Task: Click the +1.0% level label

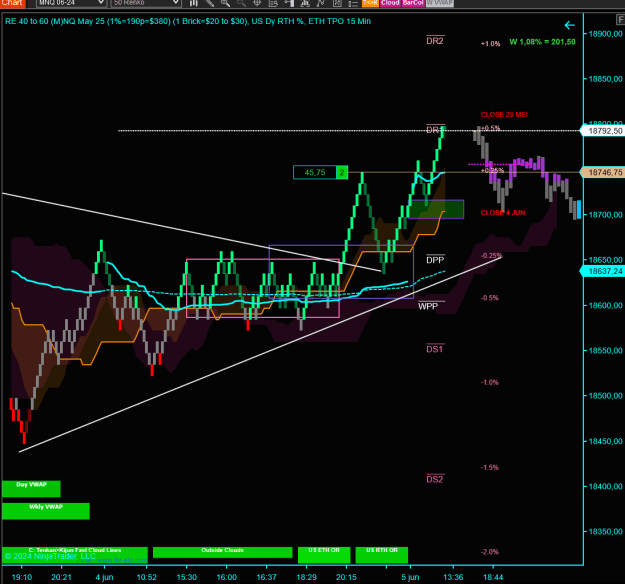Action: point(490,44)
